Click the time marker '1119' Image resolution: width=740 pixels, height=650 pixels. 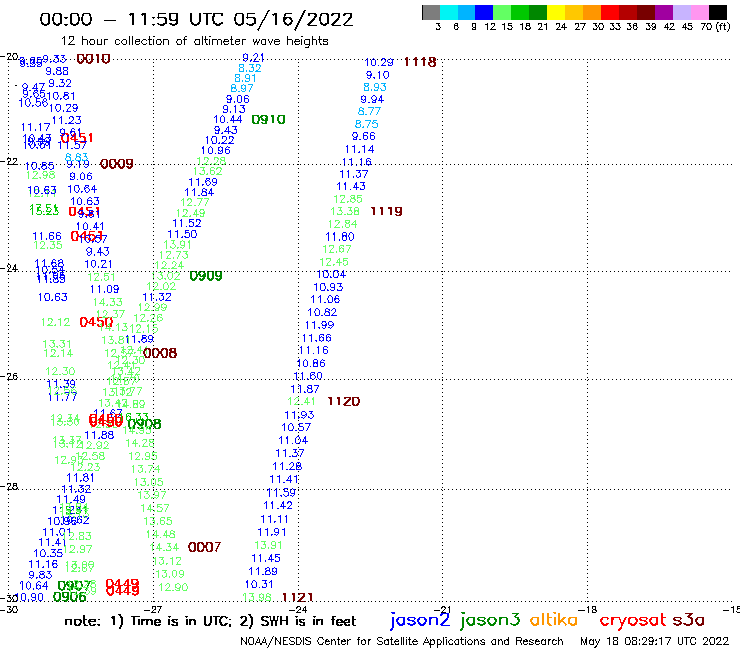point(386,211)
